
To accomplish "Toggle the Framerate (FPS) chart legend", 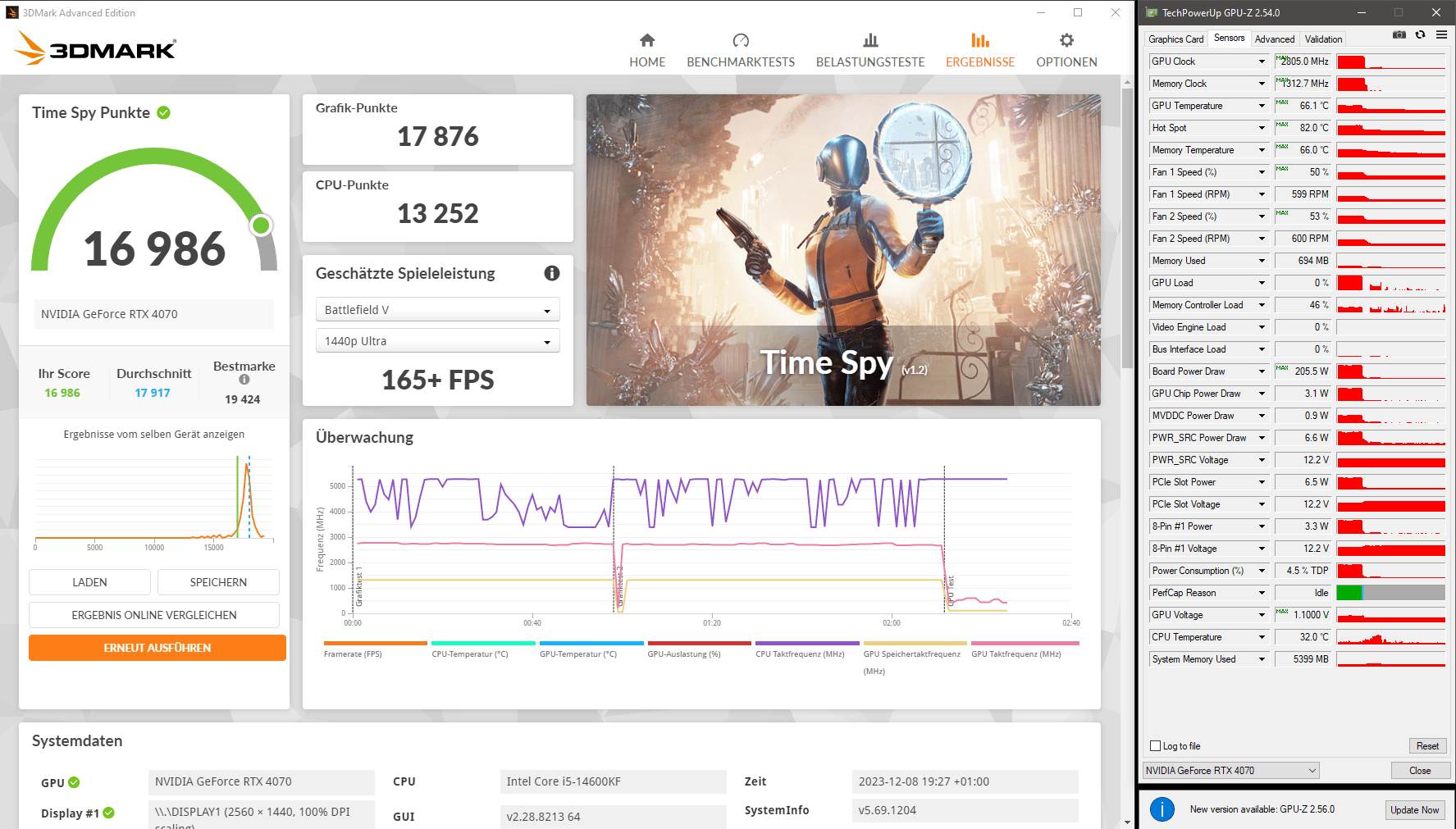I will [x=375, y=649].
